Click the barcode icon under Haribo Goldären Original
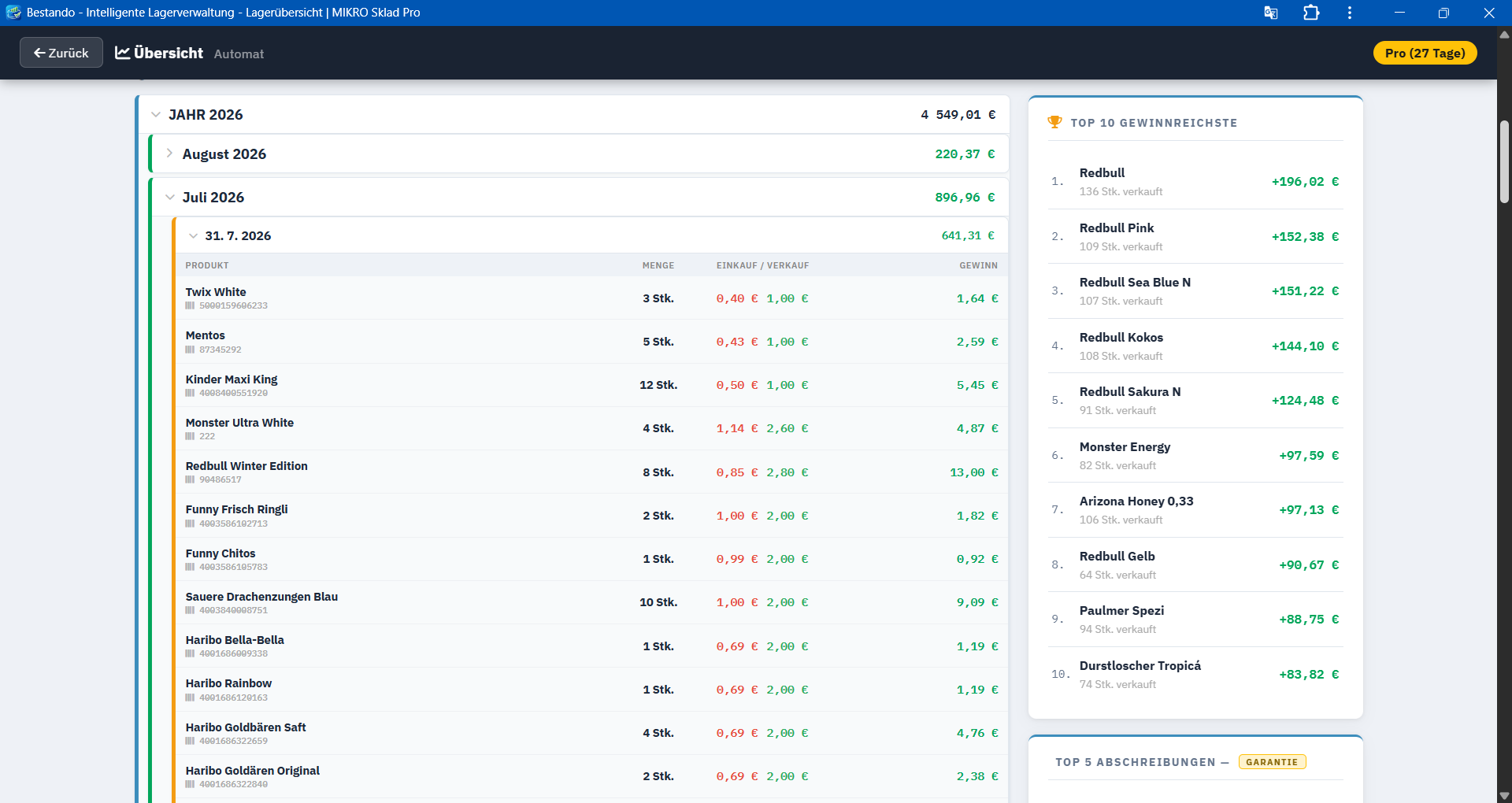1512x803 pixels. (190, 784)
